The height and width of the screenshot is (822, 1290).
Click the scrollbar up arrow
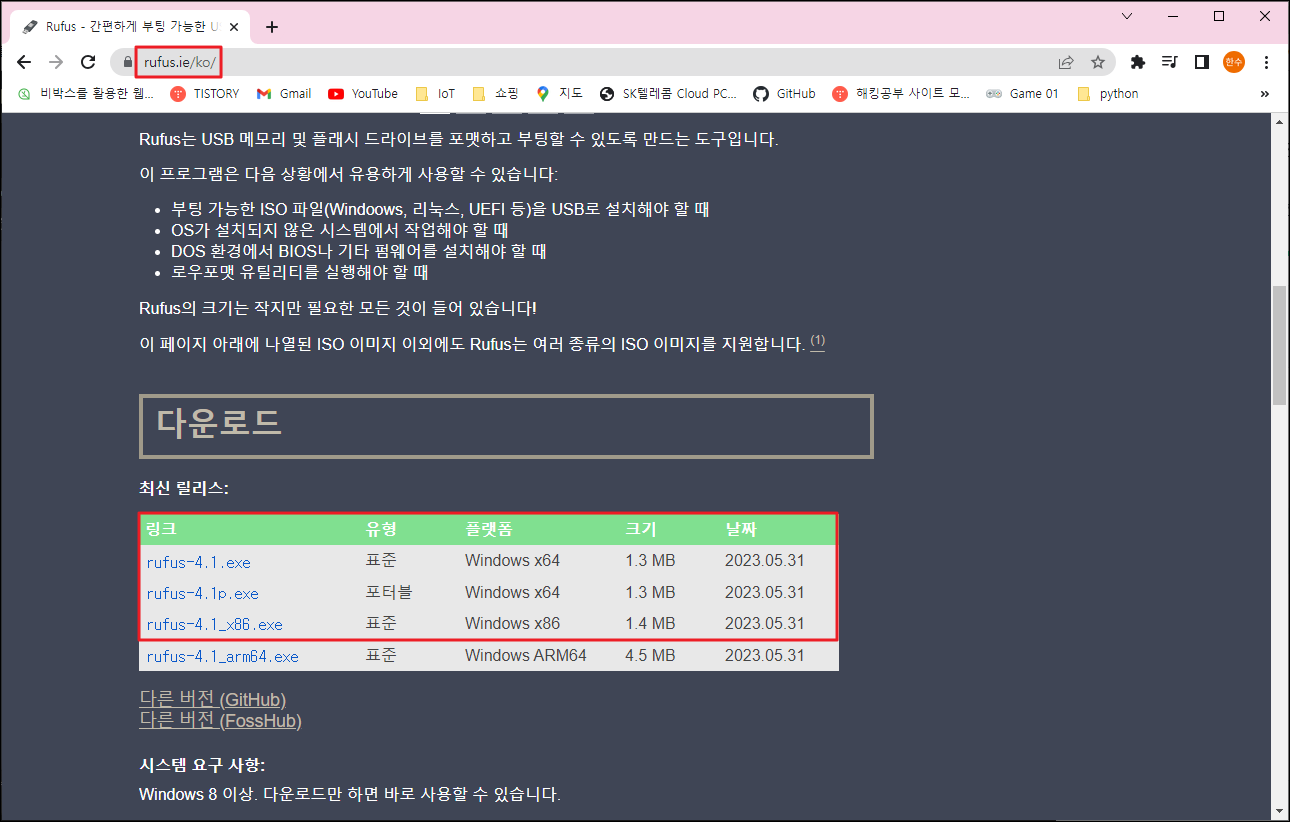coord(1279,122)
